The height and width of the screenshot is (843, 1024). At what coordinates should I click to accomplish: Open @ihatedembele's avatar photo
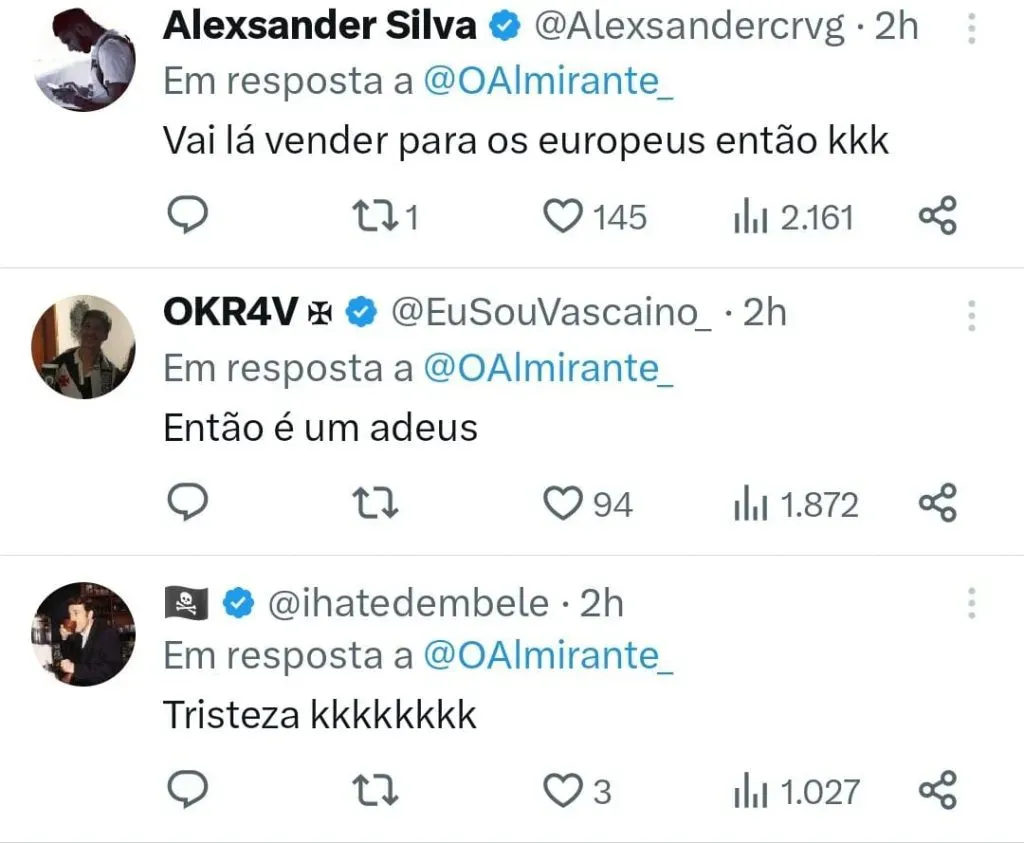(x=85, y=634)
